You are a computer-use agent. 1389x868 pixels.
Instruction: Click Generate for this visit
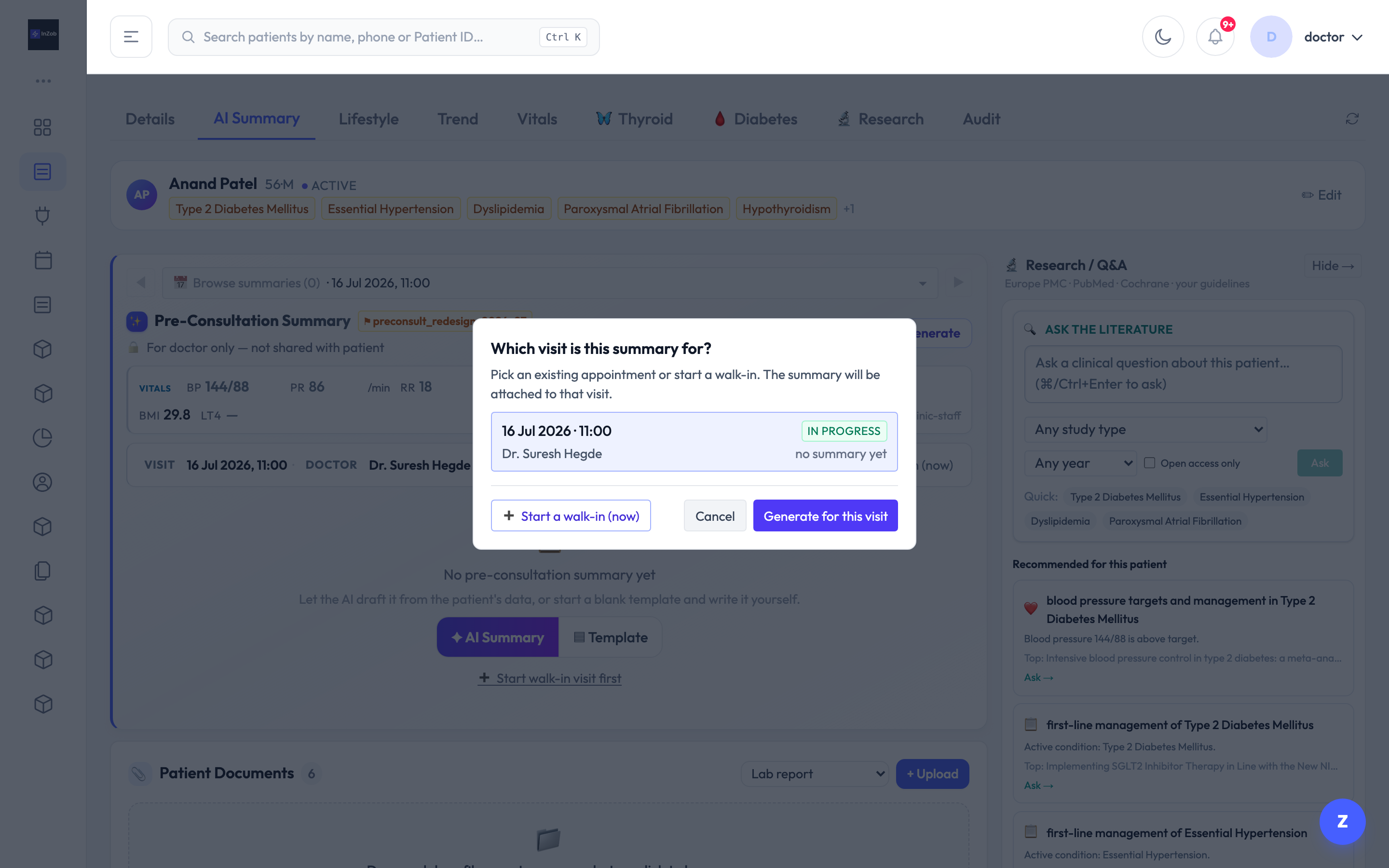(825, 515)
